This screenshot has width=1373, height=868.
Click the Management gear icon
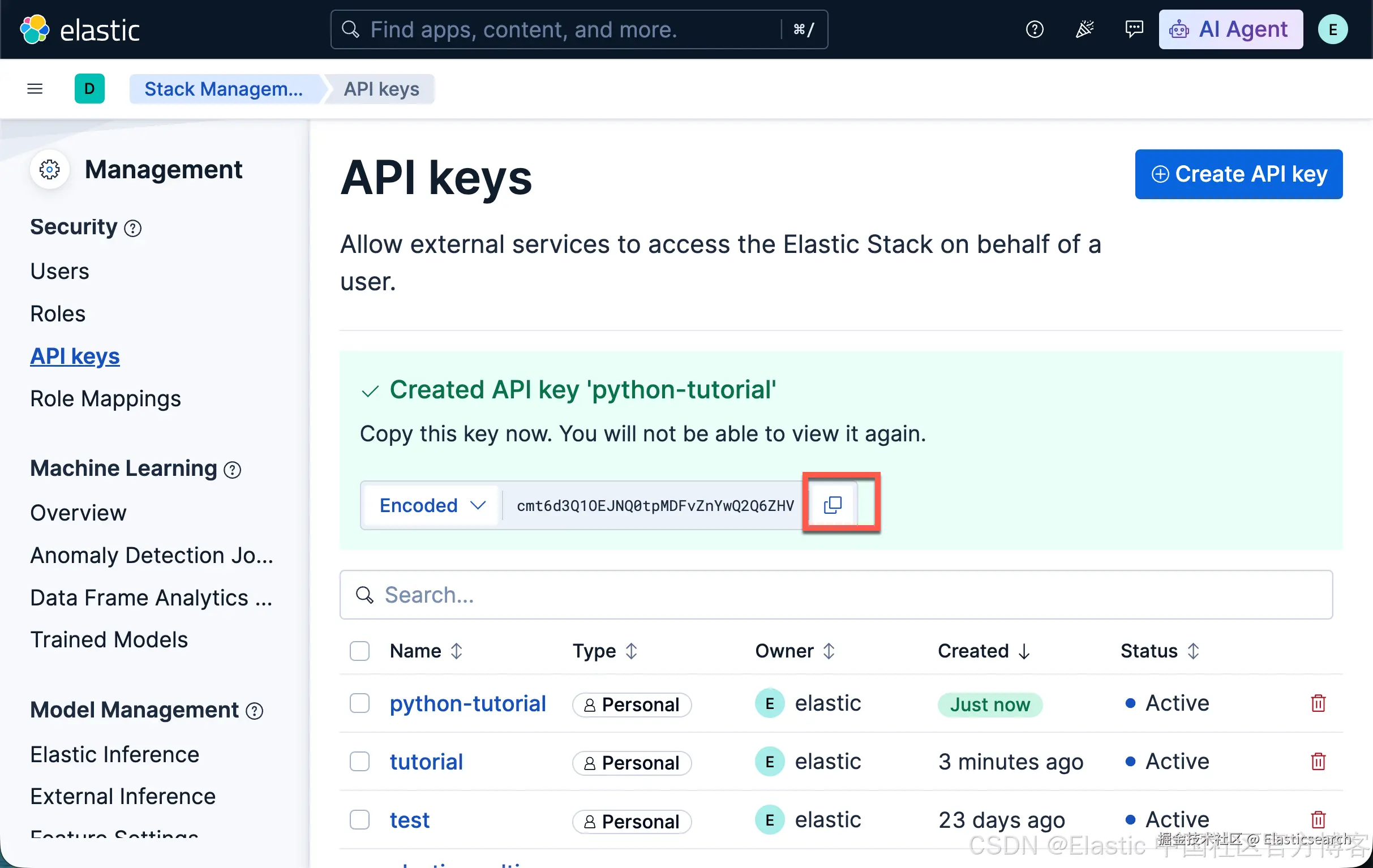[50, 169]
